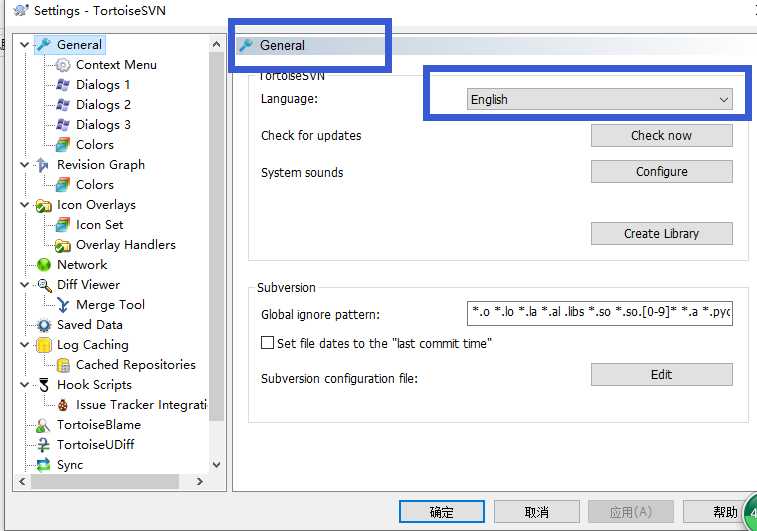757x531 pixels.
Task: Collapse the Log Caching tree node
Action: pyautogui.click(x=24, y=345)
